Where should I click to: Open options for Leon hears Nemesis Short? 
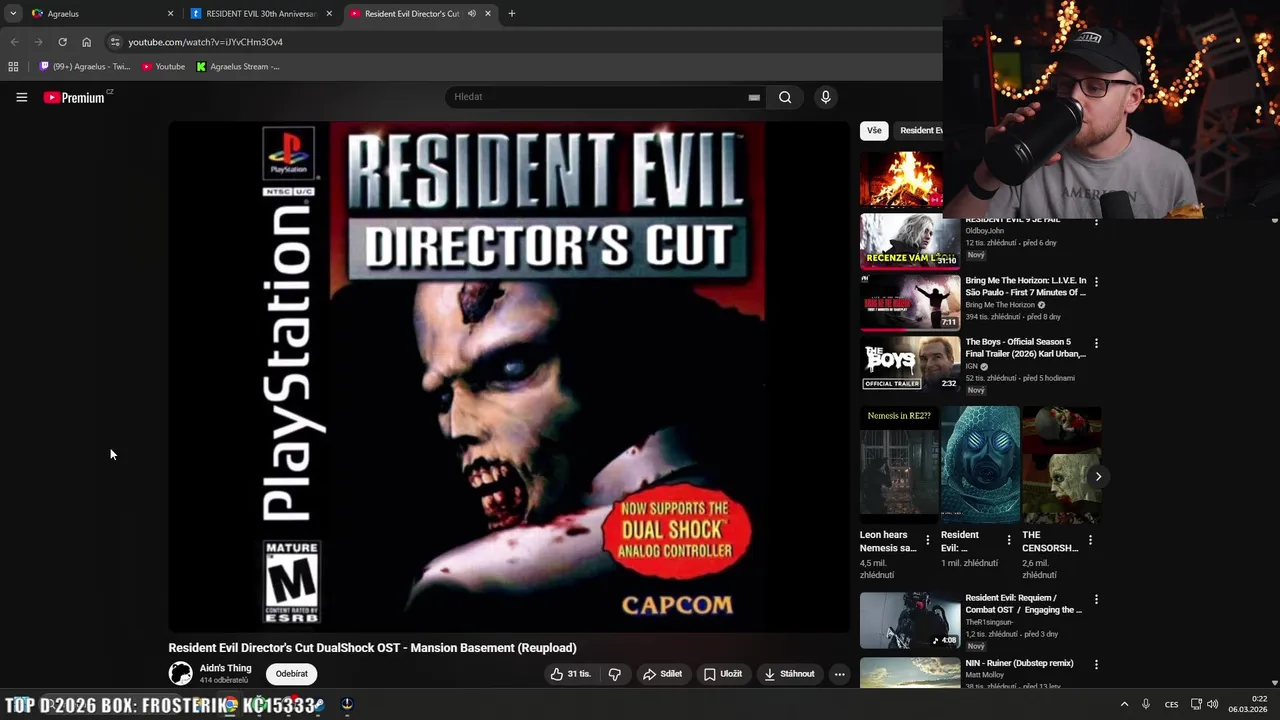[x=927, y=540]
